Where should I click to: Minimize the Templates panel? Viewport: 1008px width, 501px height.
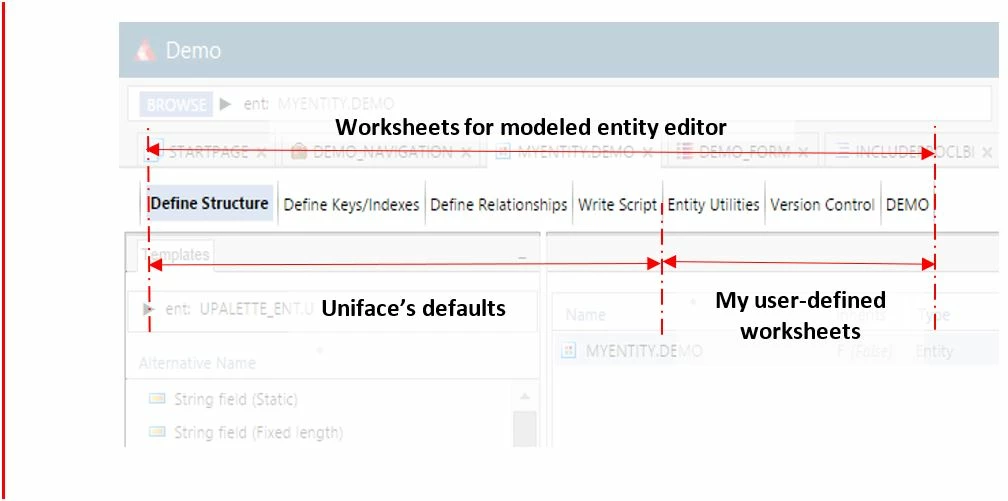522,258
